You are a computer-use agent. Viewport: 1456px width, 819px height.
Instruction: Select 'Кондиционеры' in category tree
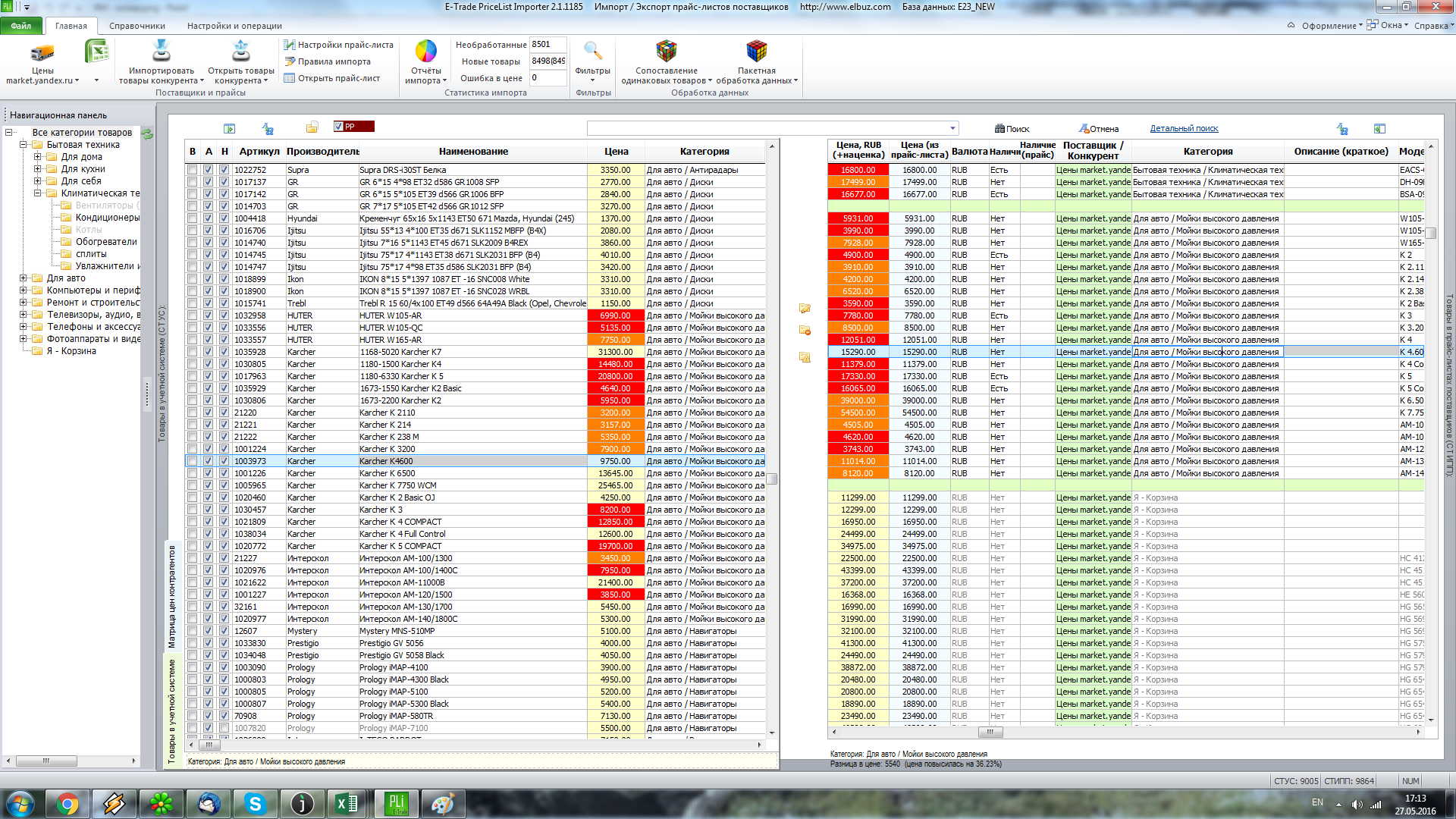107,218
